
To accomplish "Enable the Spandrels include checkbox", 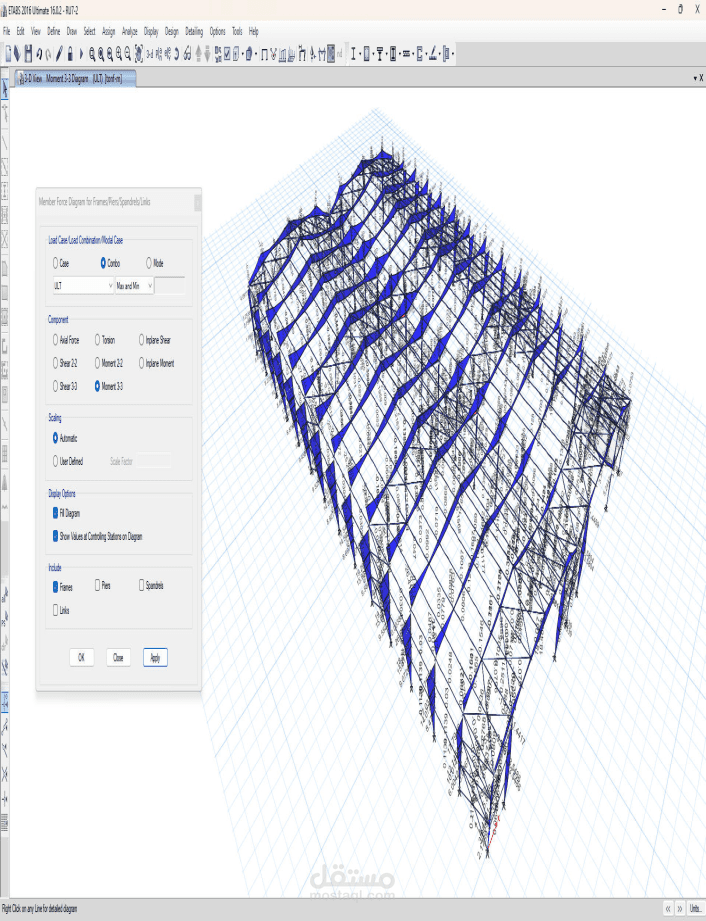I will point(142,586).
